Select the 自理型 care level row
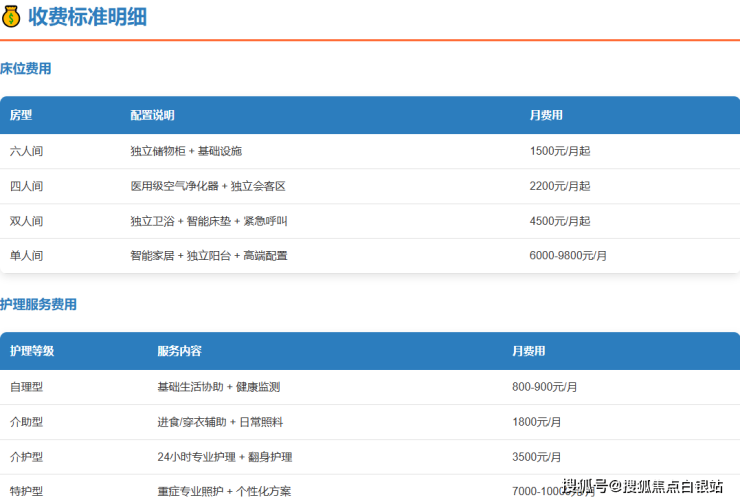This screenshot has width=740, height=502. tap(27, 387)
